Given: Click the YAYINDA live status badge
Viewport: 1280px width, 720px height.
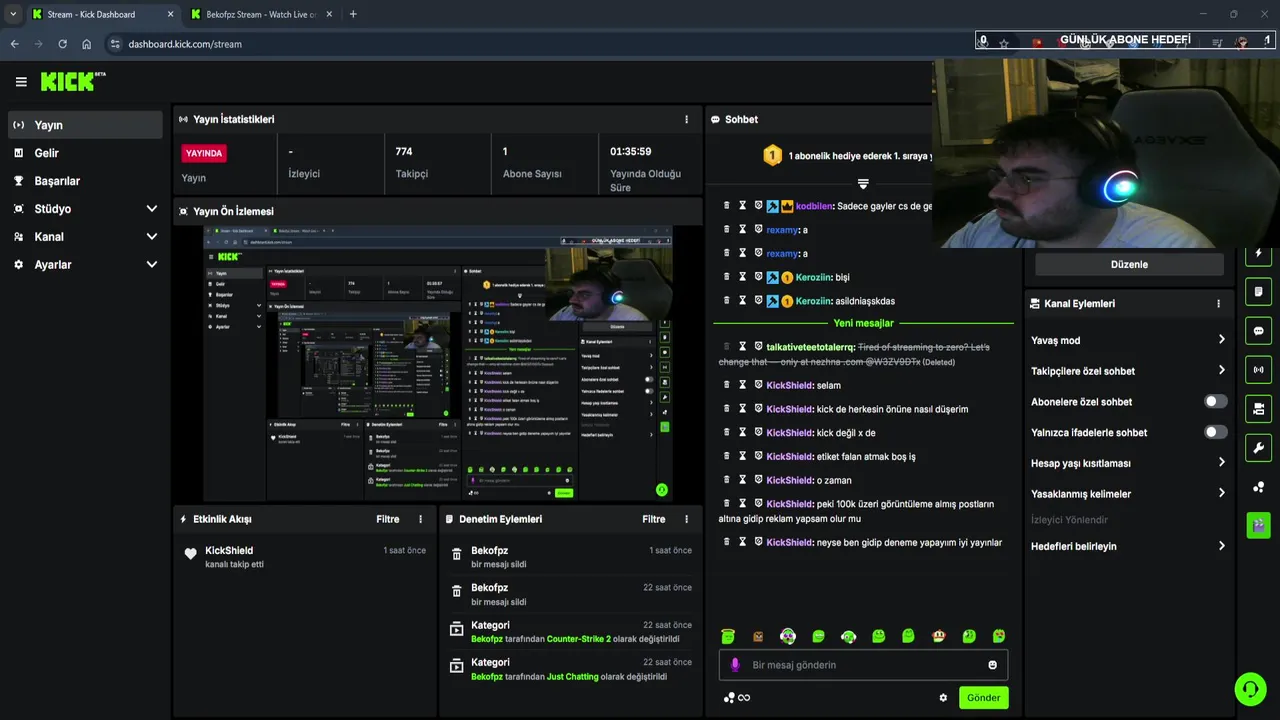Looking at the screenshot, I should [x=204, y=154].
